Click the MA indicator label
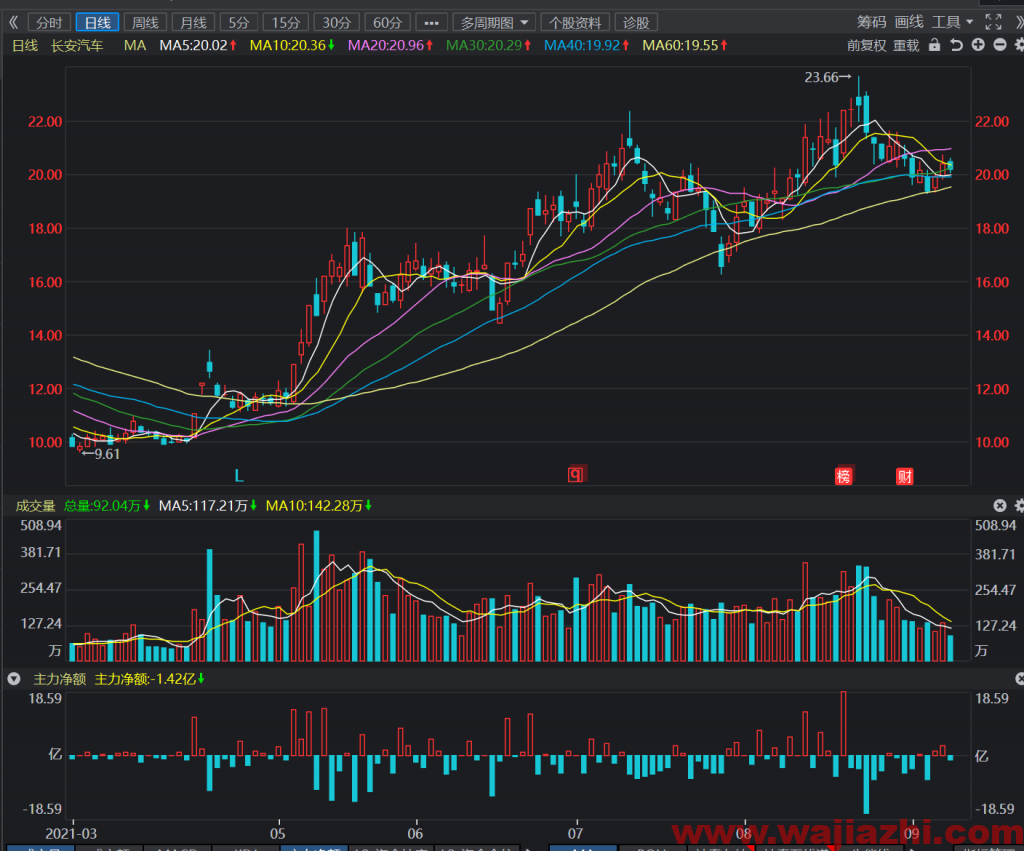Viewport: 1024px width, 851px height. (x=135, y=45)
